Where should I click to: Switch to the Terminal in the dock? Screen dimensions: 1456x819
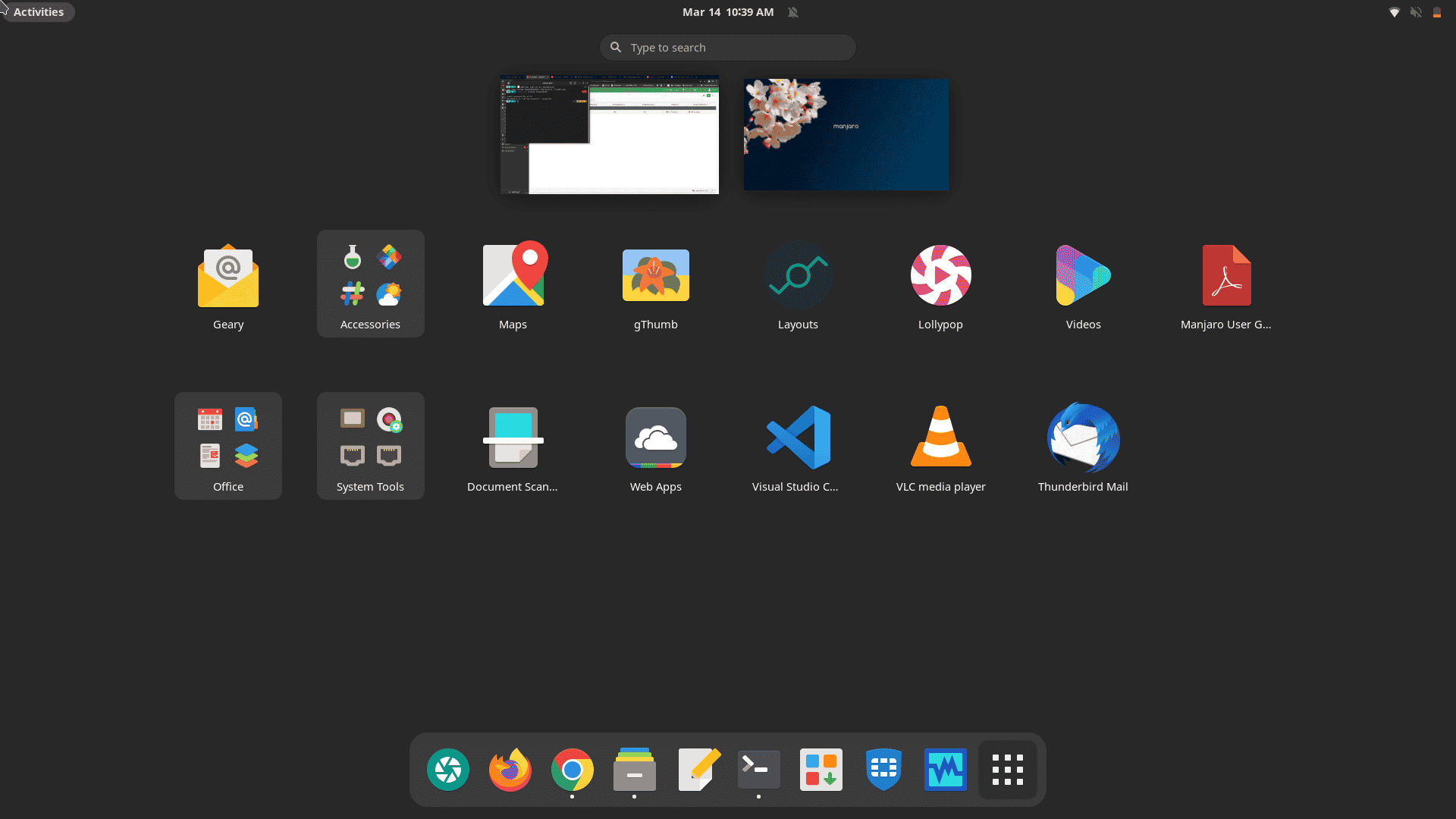pos(758,770)
